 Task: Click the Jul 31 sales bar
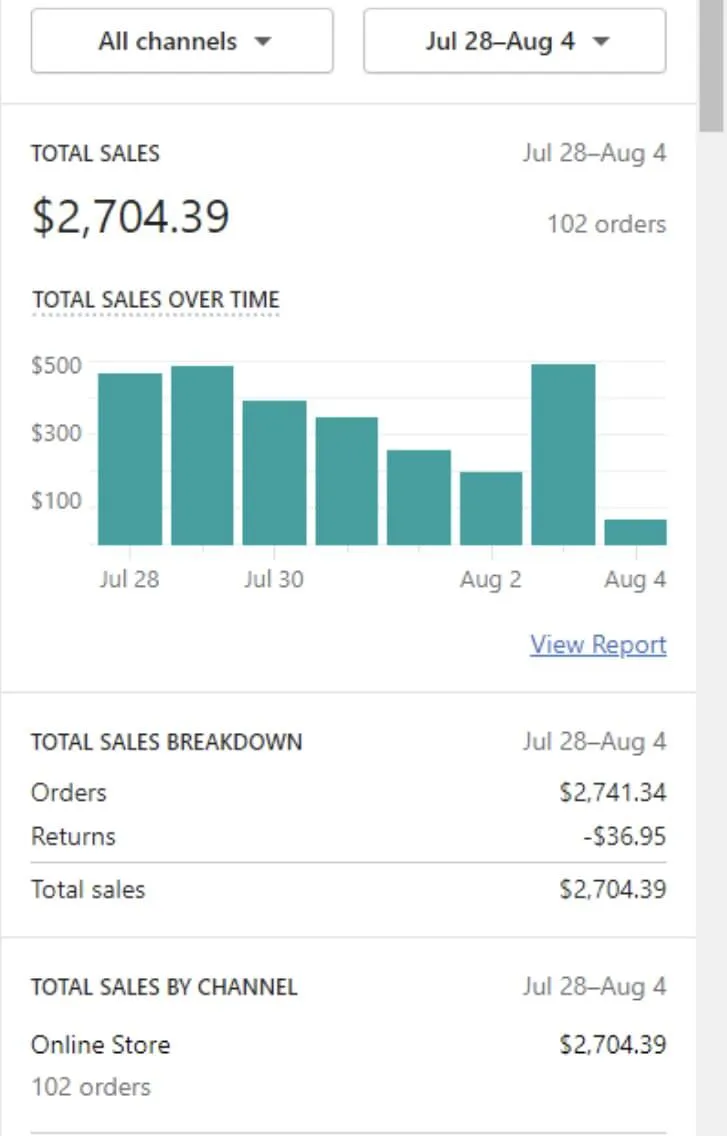pos(346,481)
